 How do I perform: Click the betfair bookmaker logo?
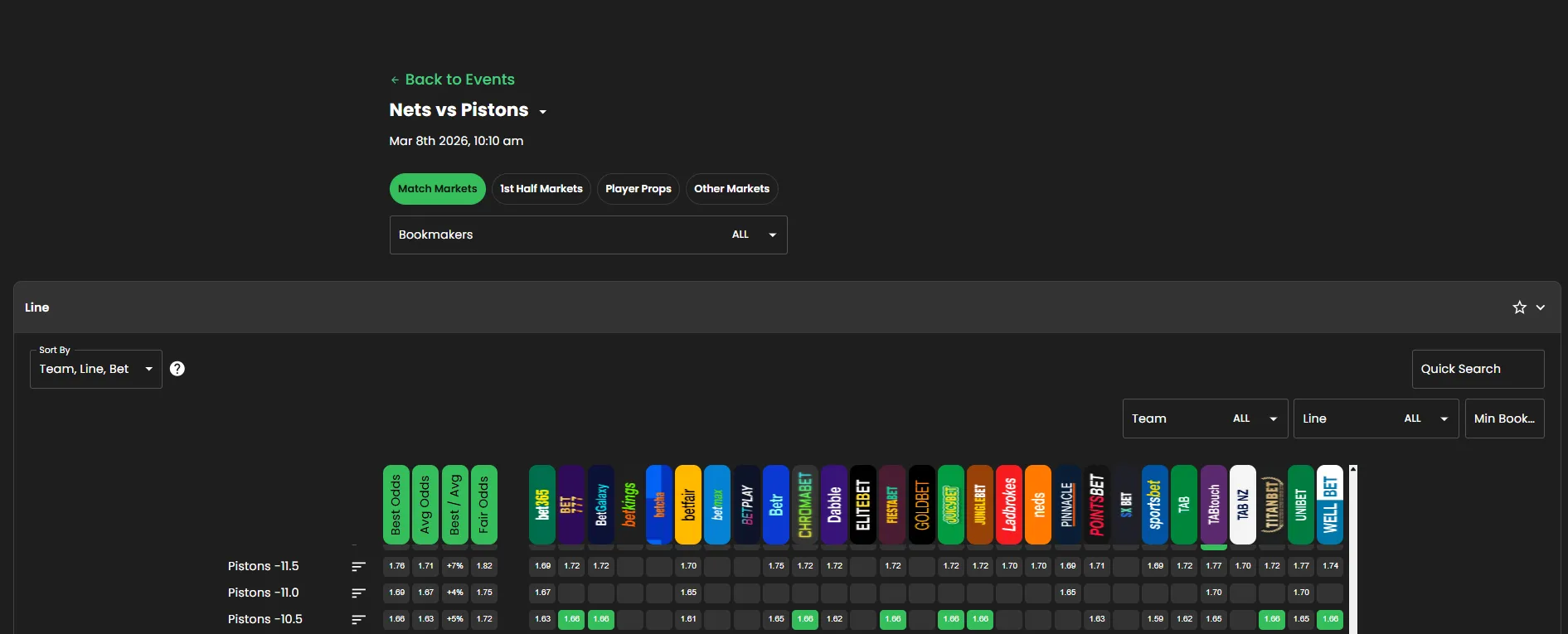(688, 505)
